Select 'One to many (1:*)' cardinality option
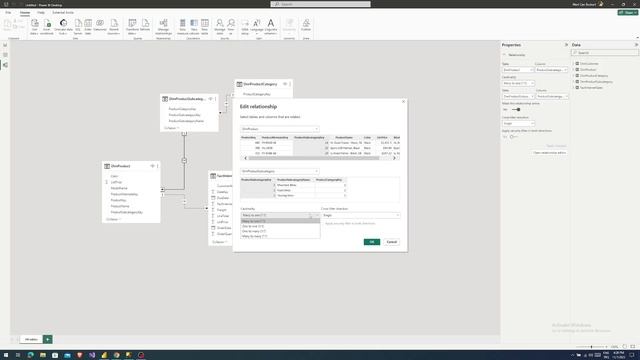 pos(280,231)
